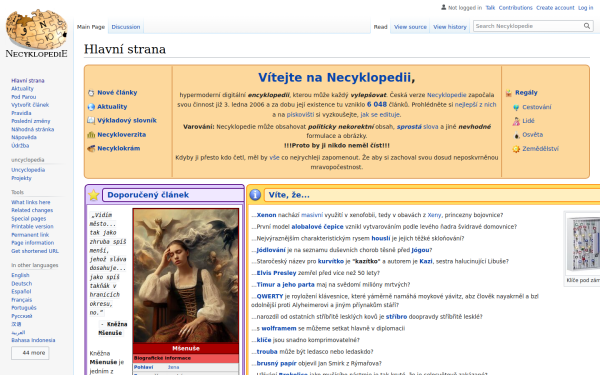
Task: Open Special pages link
Action: pyautogui.click(x=28, y=219)
